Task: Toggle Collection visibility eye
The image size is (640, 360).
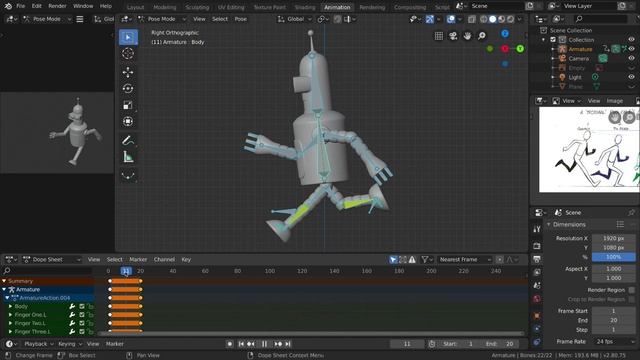Action: pyautogui.click(x=631, y=40)
